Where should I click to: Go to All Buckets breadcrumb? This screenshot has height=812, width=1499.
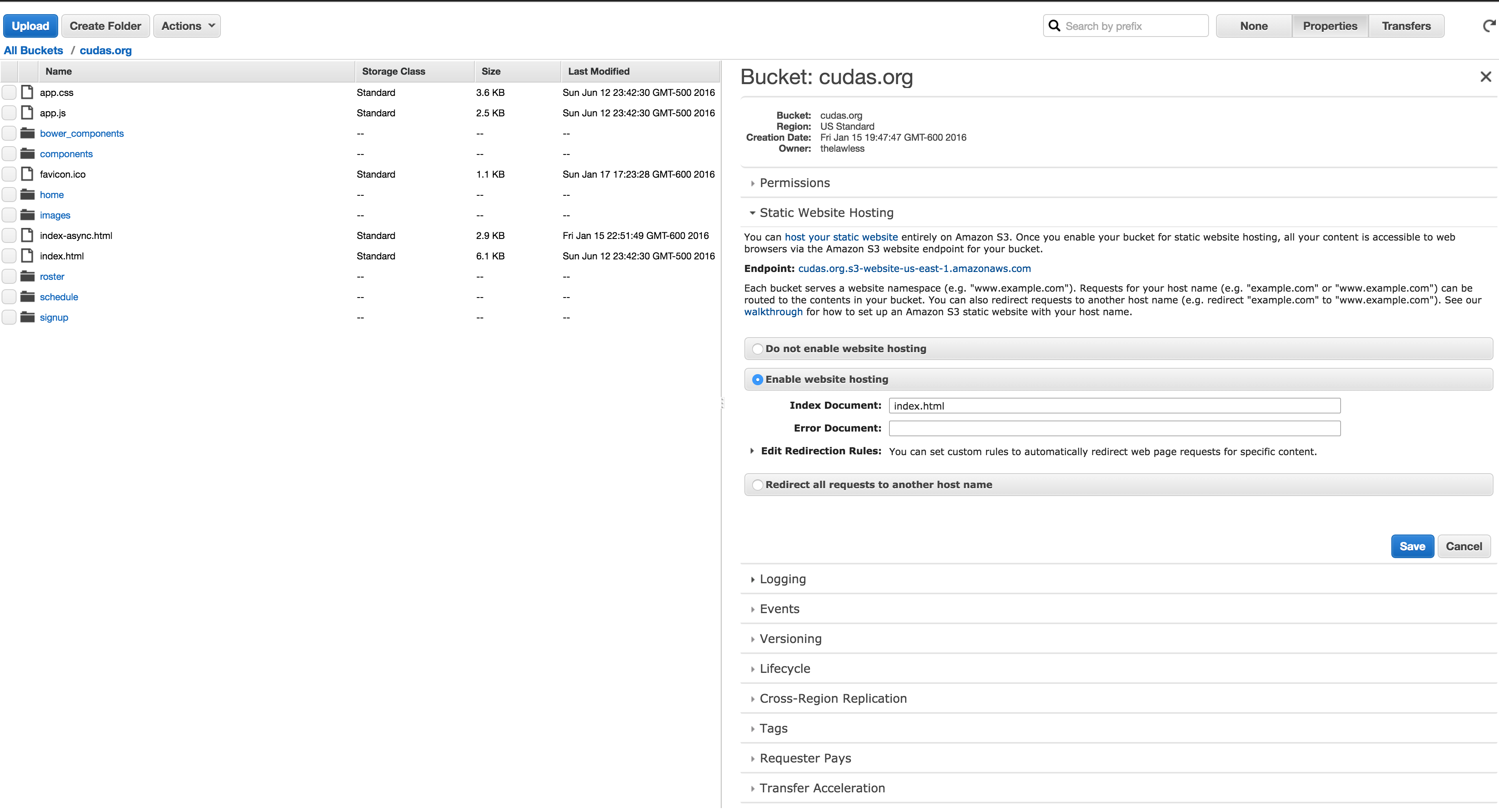33,50
